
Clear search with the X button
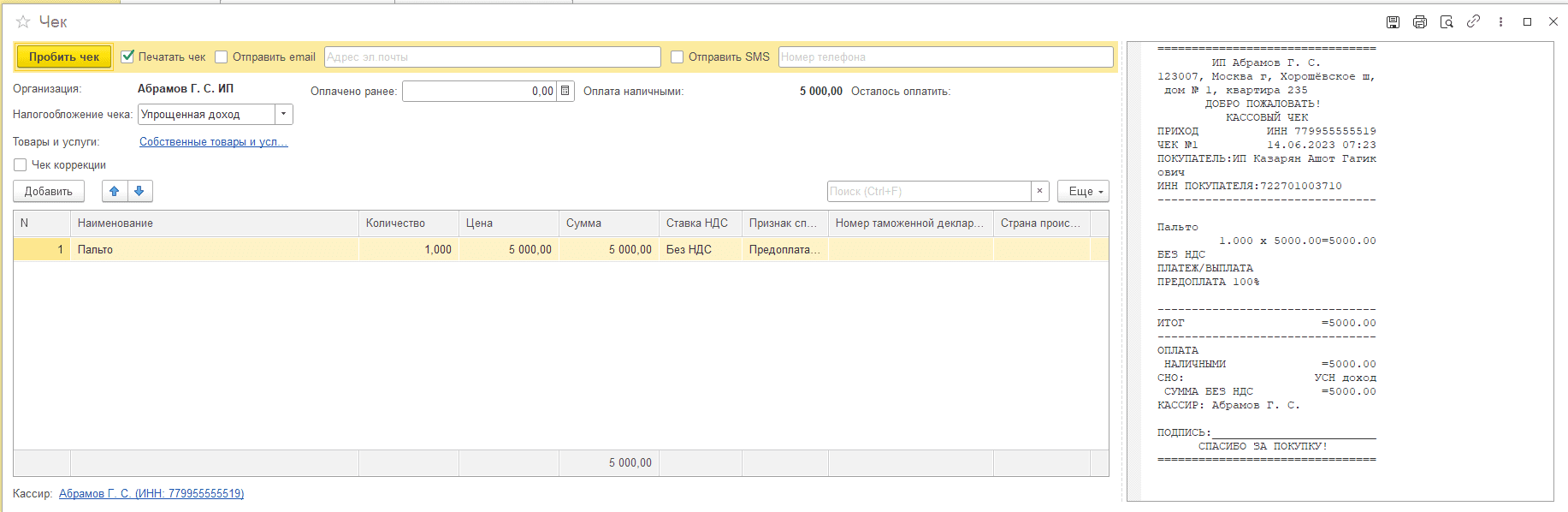(1039, 191)
